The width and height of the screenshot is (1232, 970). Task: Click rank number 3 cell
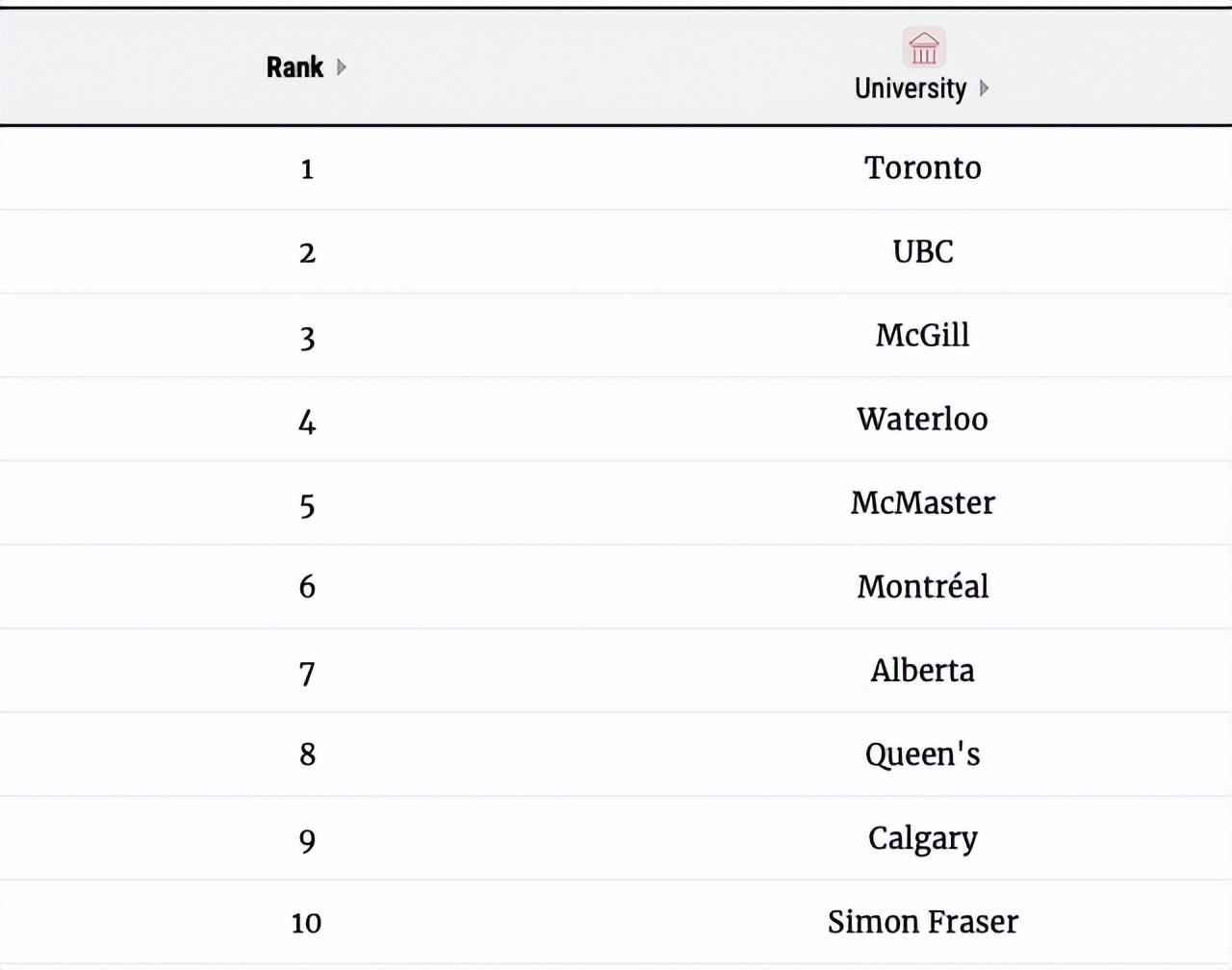pyautogui.click(x=307, y=338)
